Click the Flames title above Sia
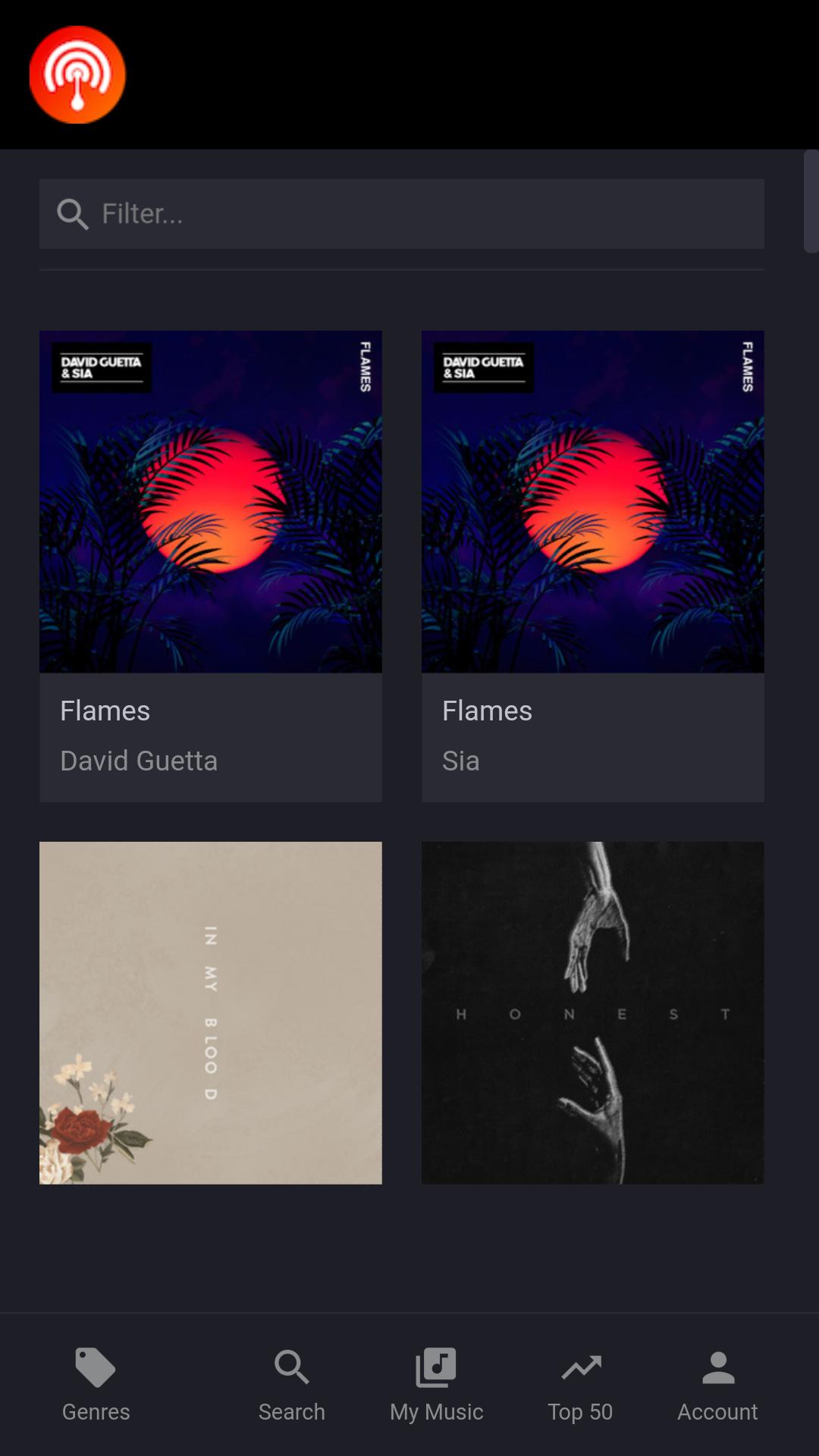Viewport: 819px width, 1456px height. (487, 711)
